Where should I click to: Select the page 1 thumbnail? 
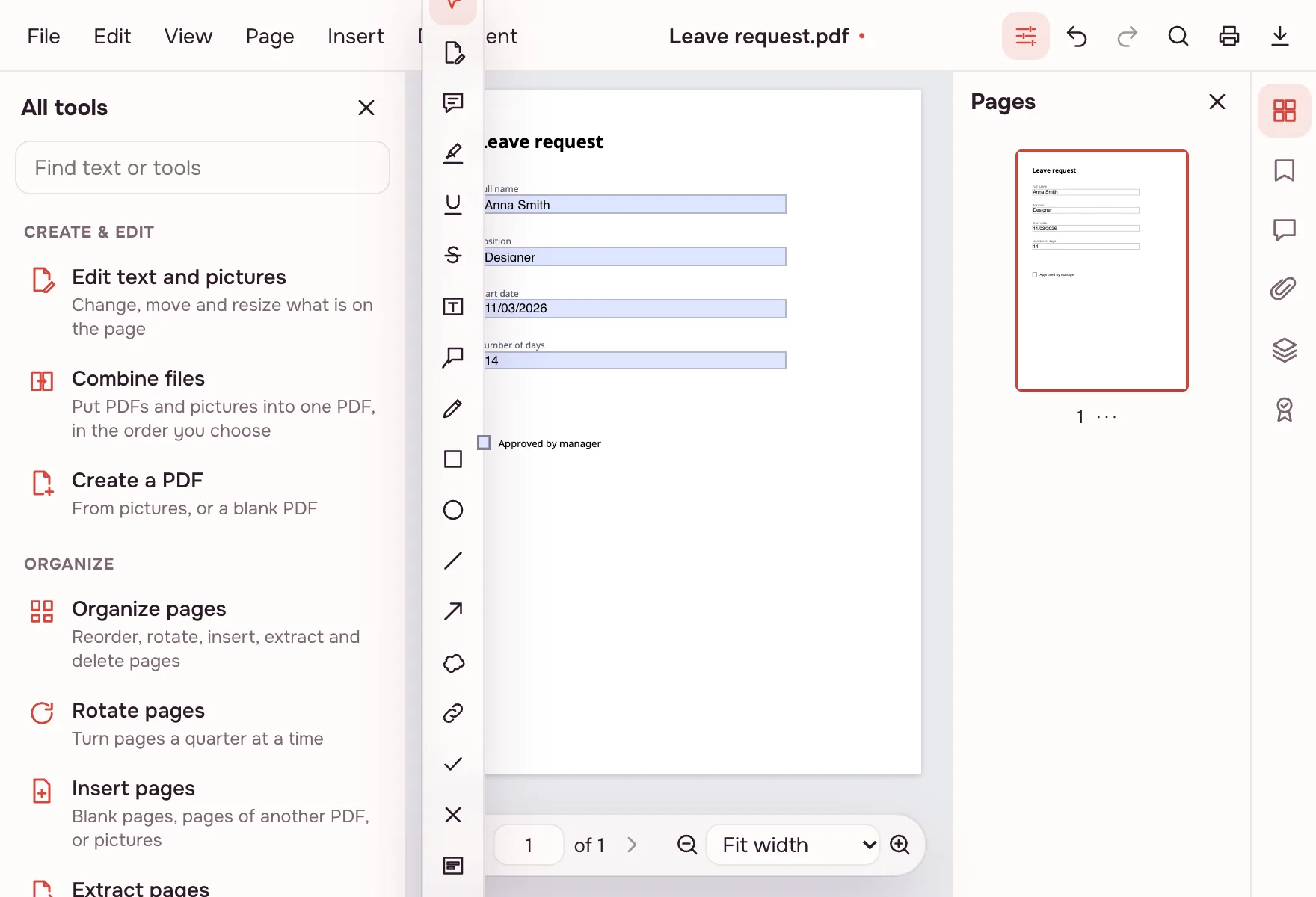click(1102, 271)
